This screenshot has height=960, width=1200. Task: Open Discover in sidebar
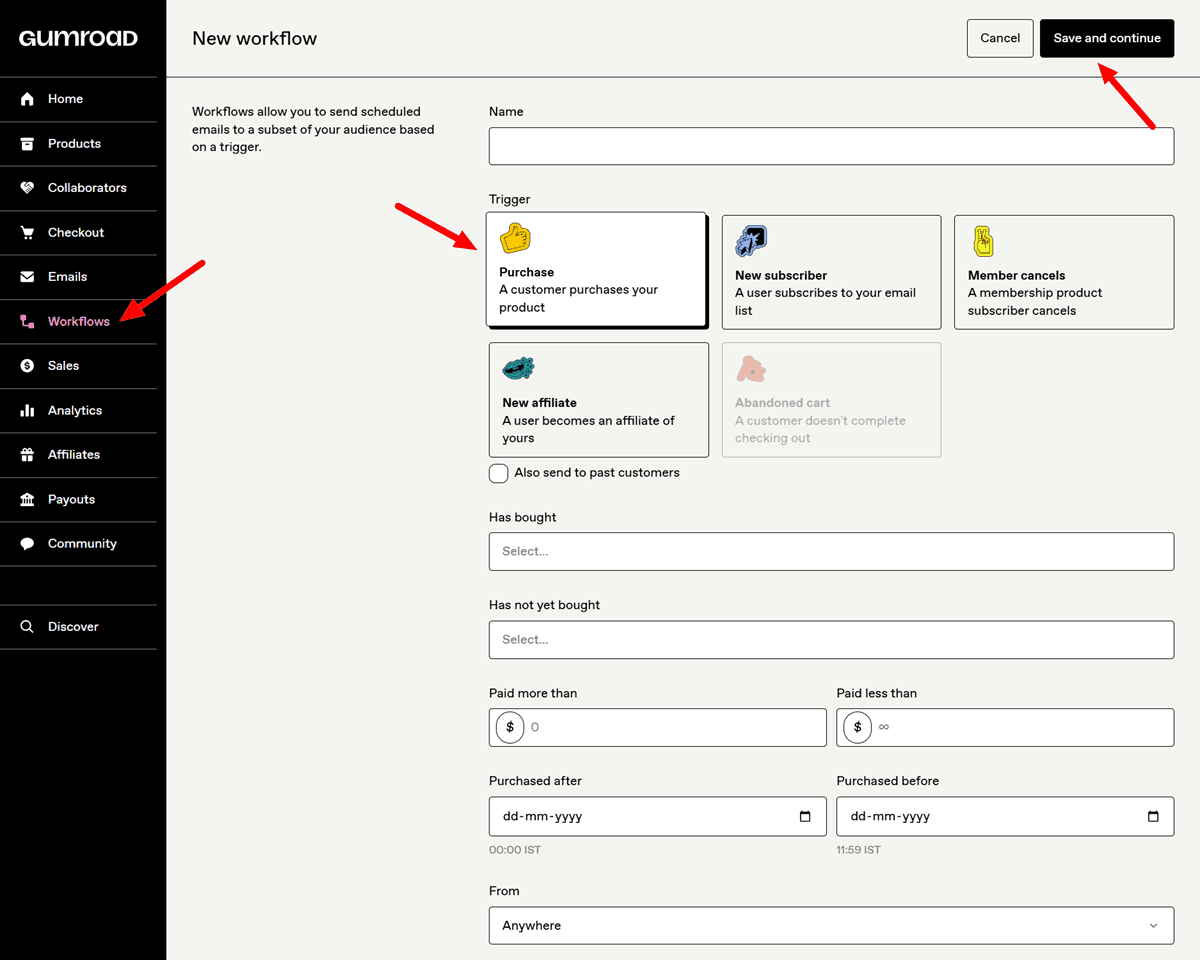(x=78, y=627)
